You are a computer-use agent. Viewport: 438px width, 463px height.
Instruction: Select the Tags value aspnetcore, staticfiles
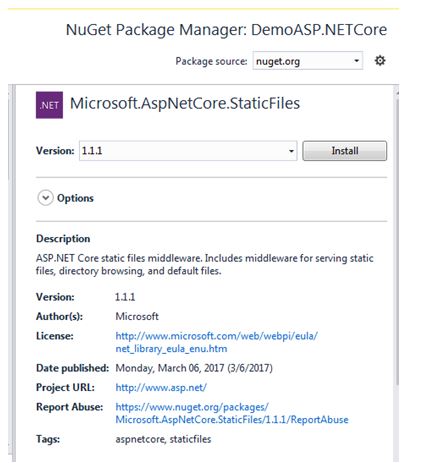163,439
